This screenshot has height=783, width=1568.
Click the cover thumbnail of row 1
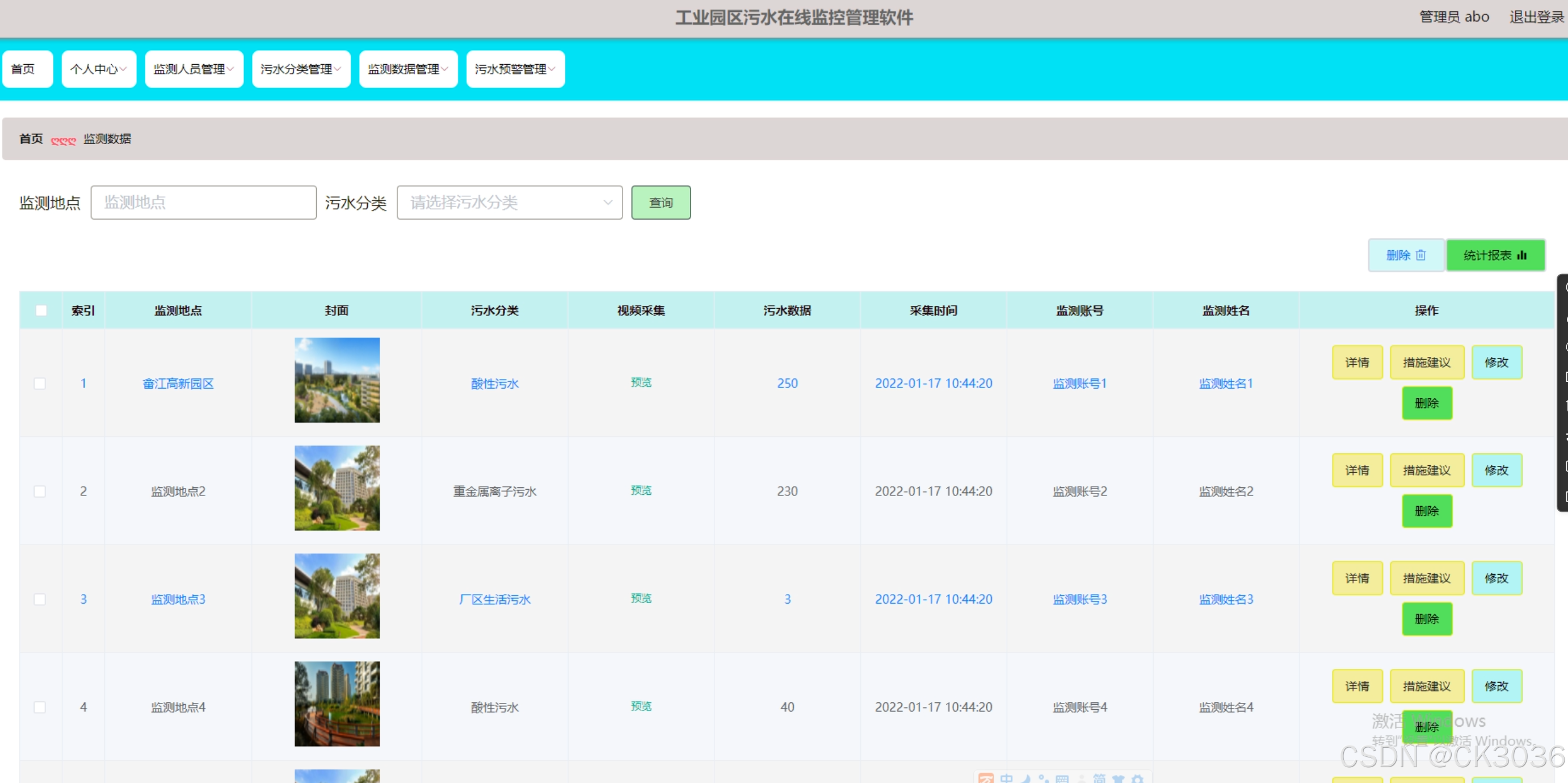(337, 380)
